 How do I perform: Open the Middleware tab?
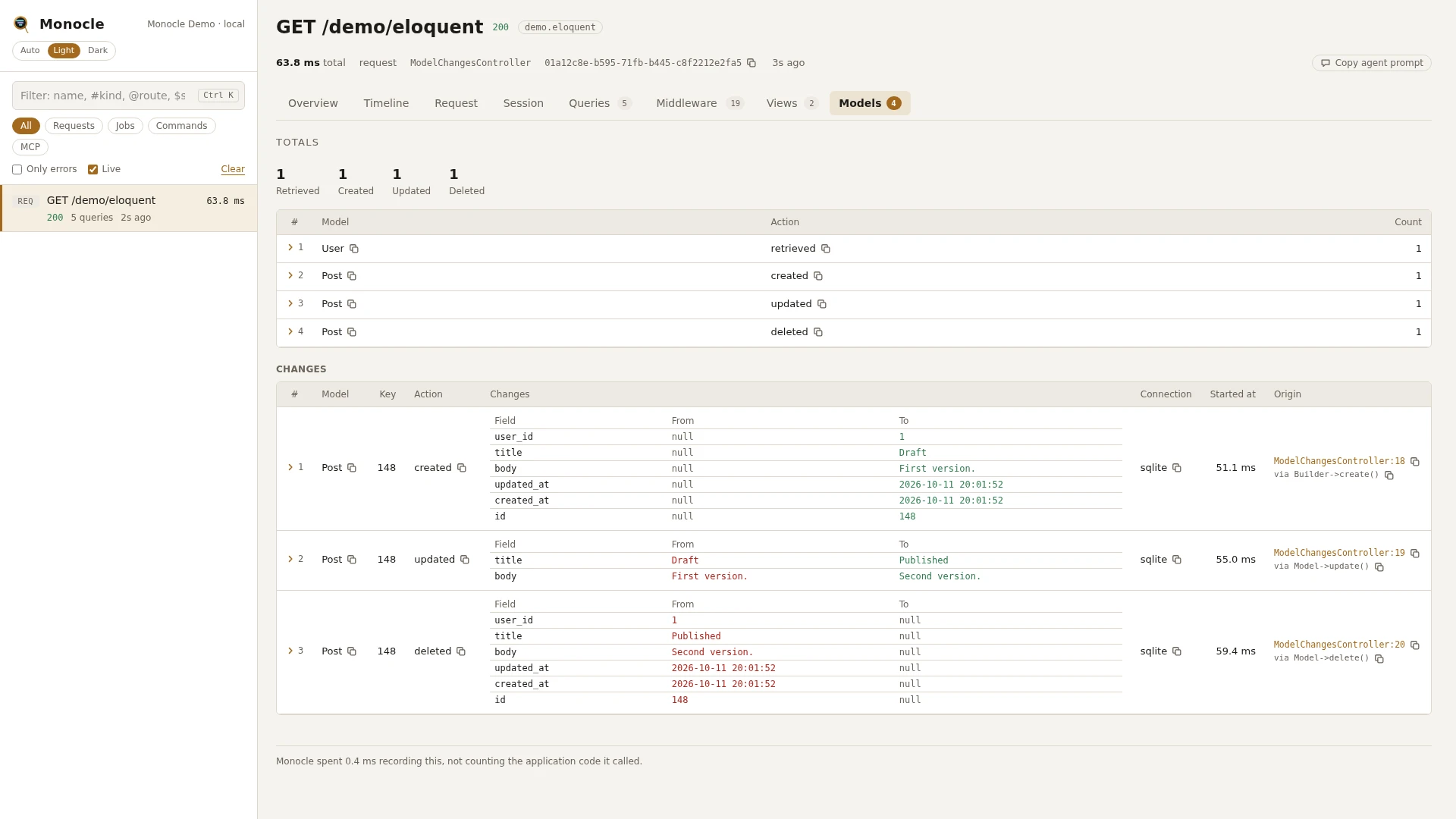point(699,103)
